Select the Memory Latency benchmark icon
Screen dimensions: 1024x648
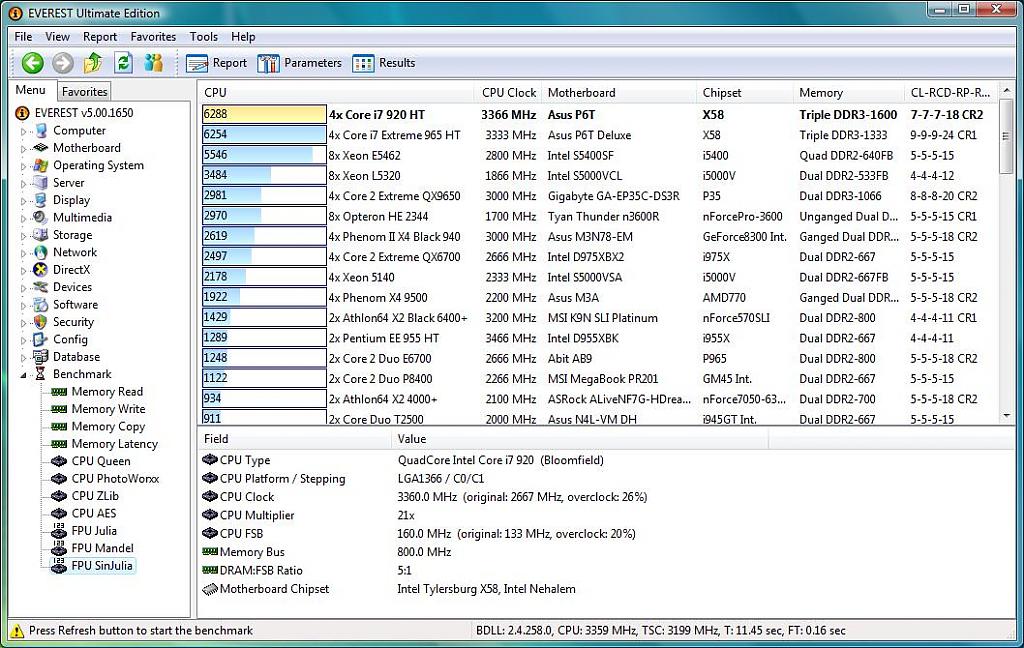point(59,444)
